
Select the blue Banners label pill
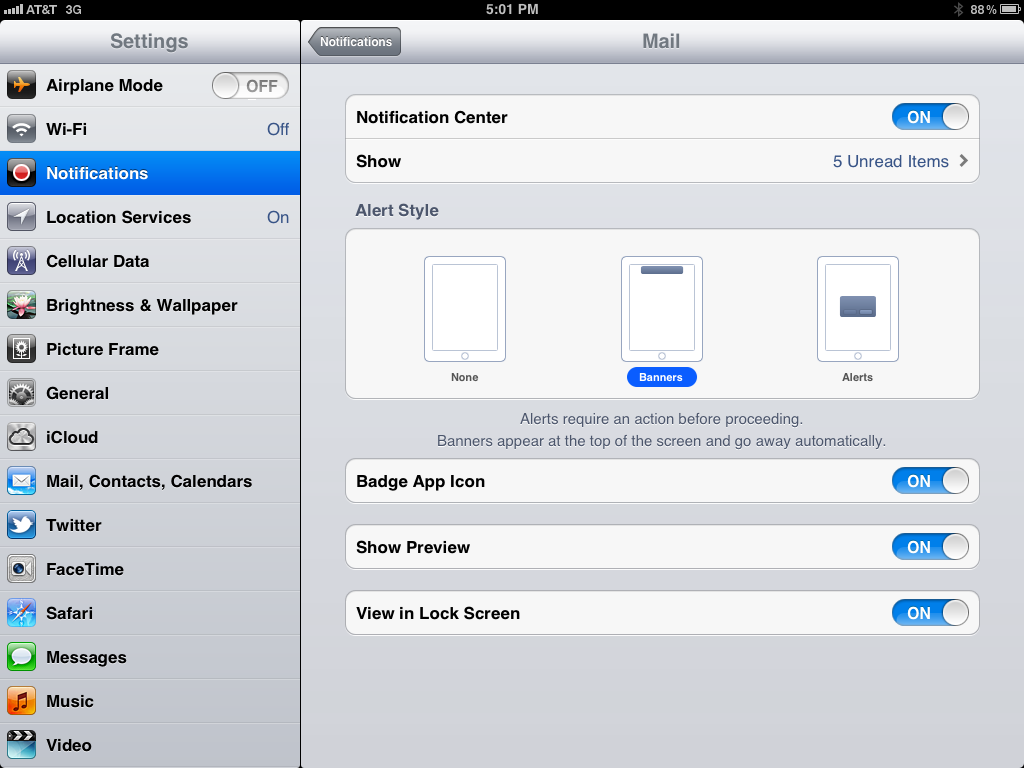point(661,377)
